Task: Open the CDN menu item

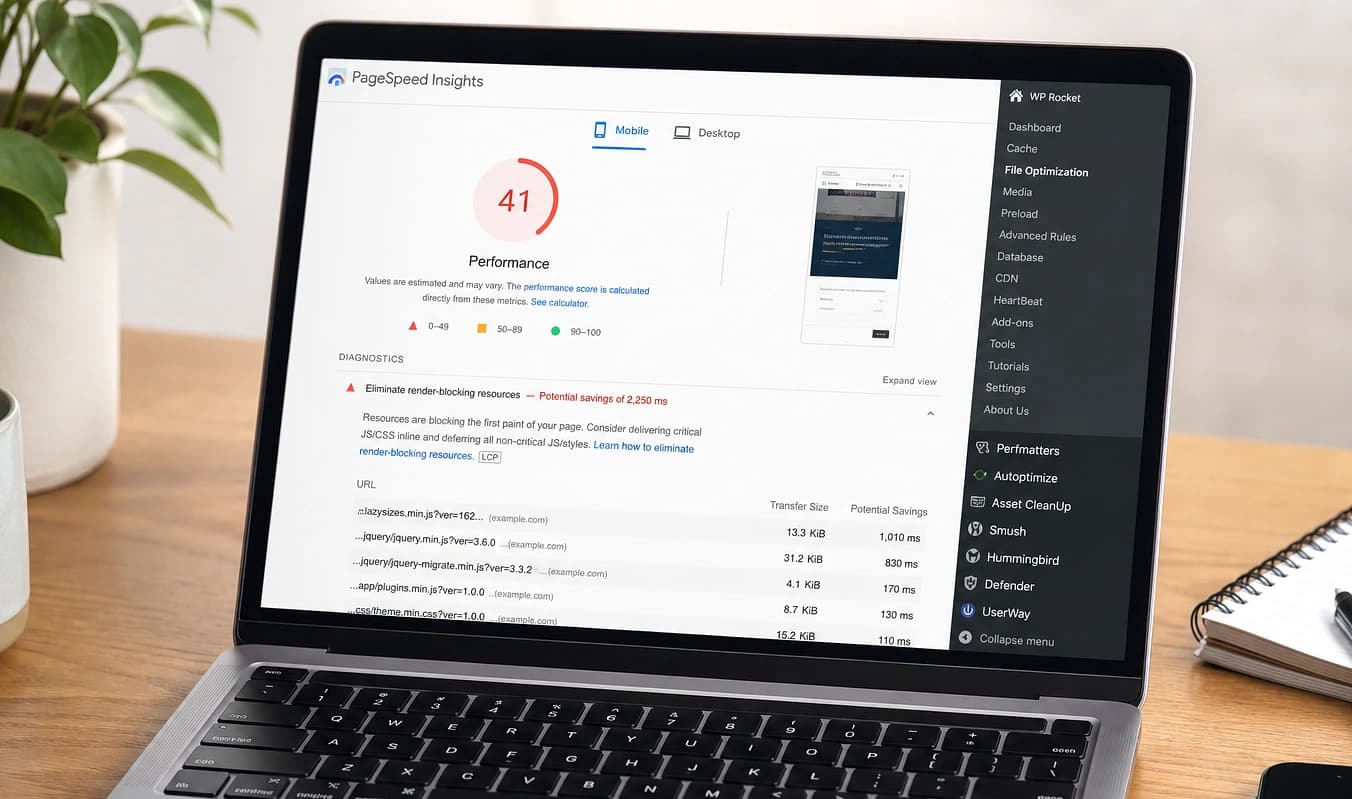Action: (x=1006, y=278)
